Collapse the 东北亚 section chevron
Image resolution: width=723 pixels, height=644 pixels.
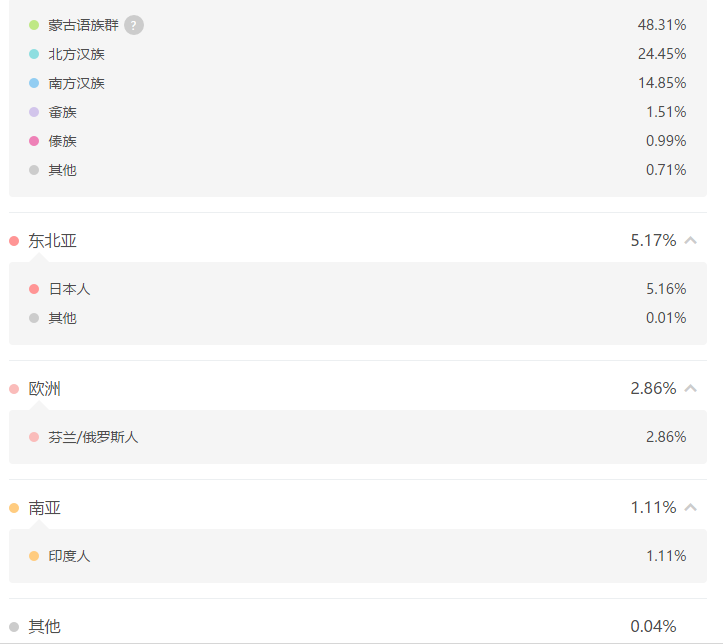690,240
